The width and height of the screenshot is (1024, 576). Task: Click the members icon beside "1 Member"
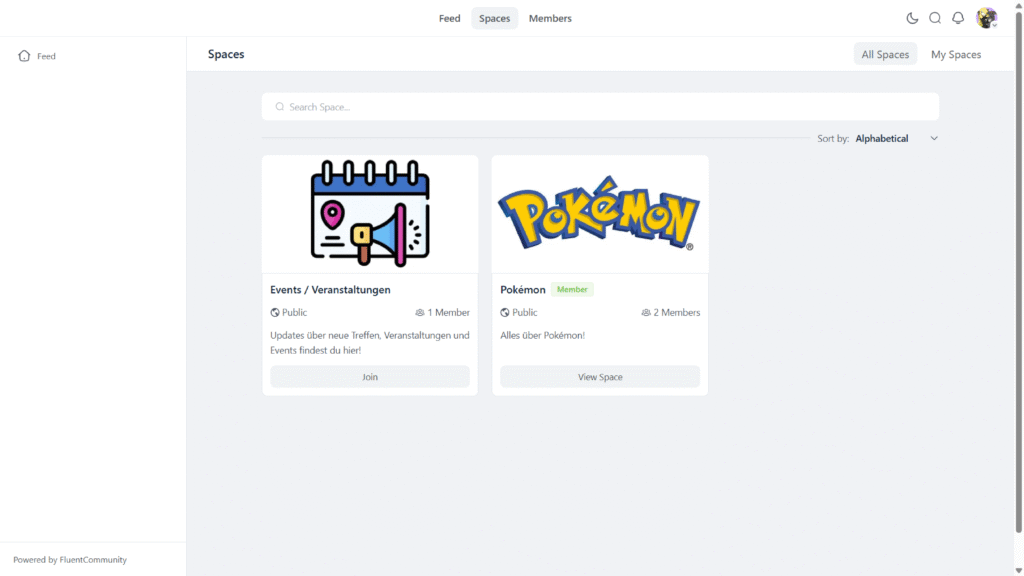(x=420, y=313)
